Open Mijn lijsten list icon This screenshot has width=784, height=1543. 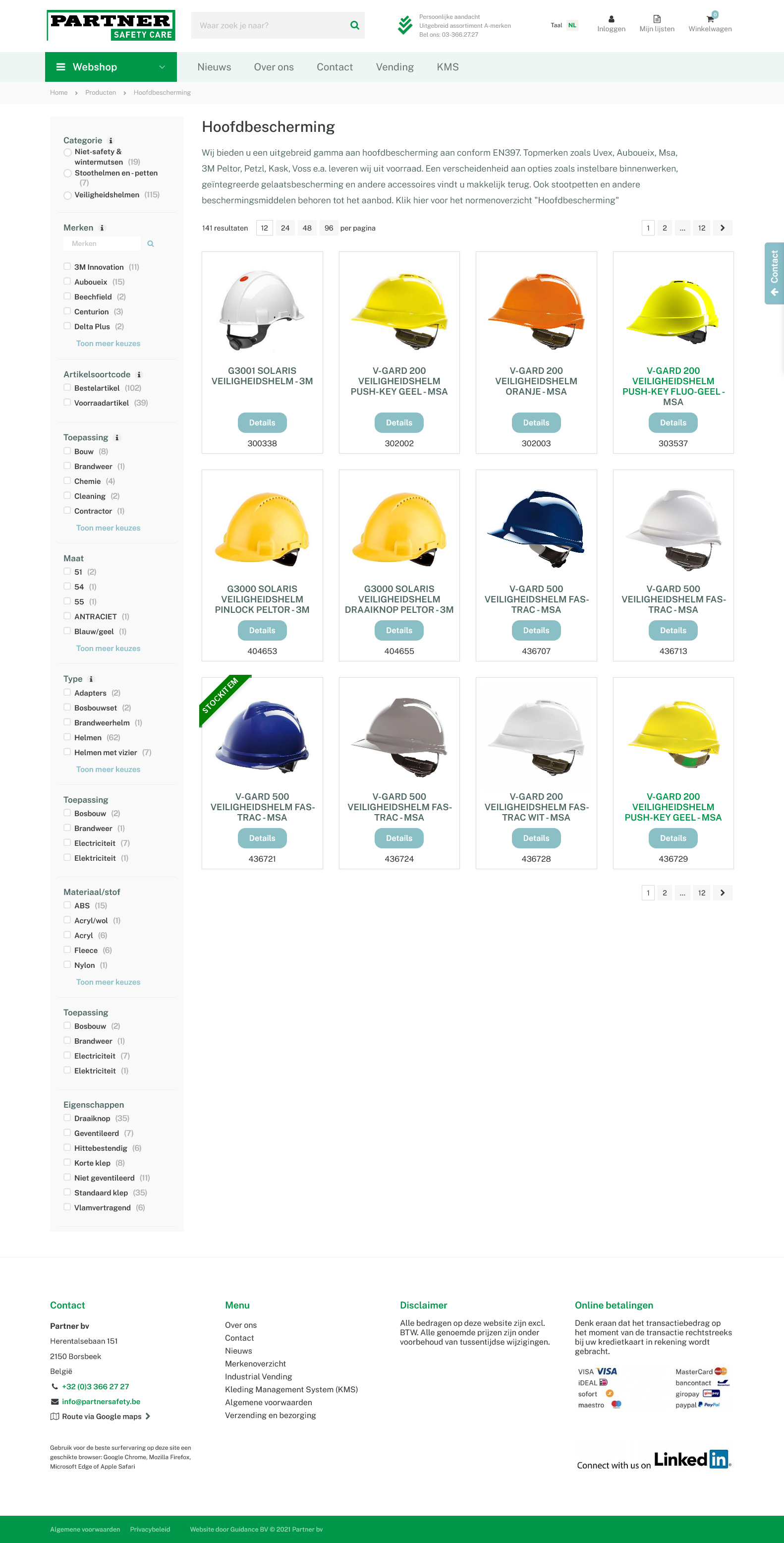pos(657,18)
